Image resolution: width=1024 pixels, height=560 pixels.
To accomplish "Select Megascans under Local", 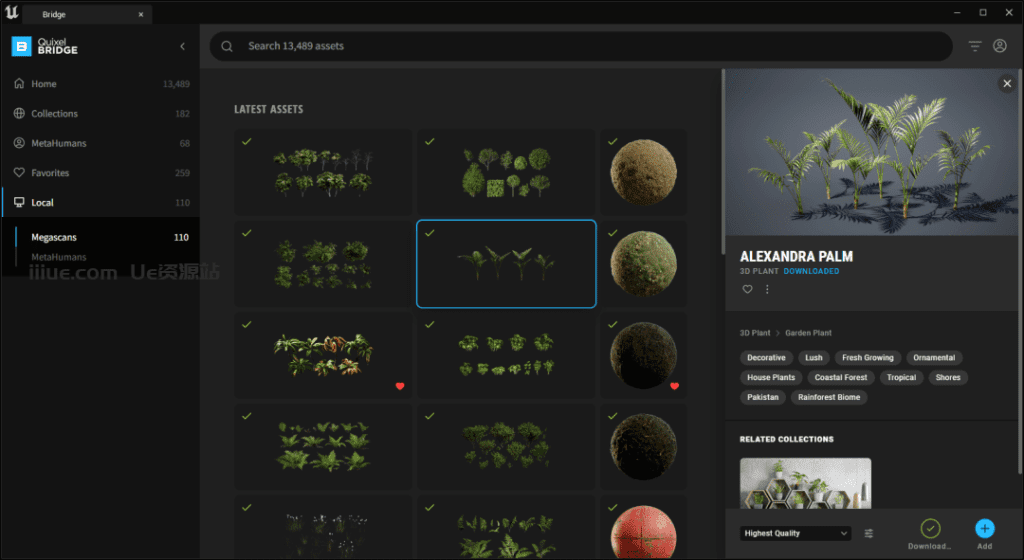I will (54, 237).
